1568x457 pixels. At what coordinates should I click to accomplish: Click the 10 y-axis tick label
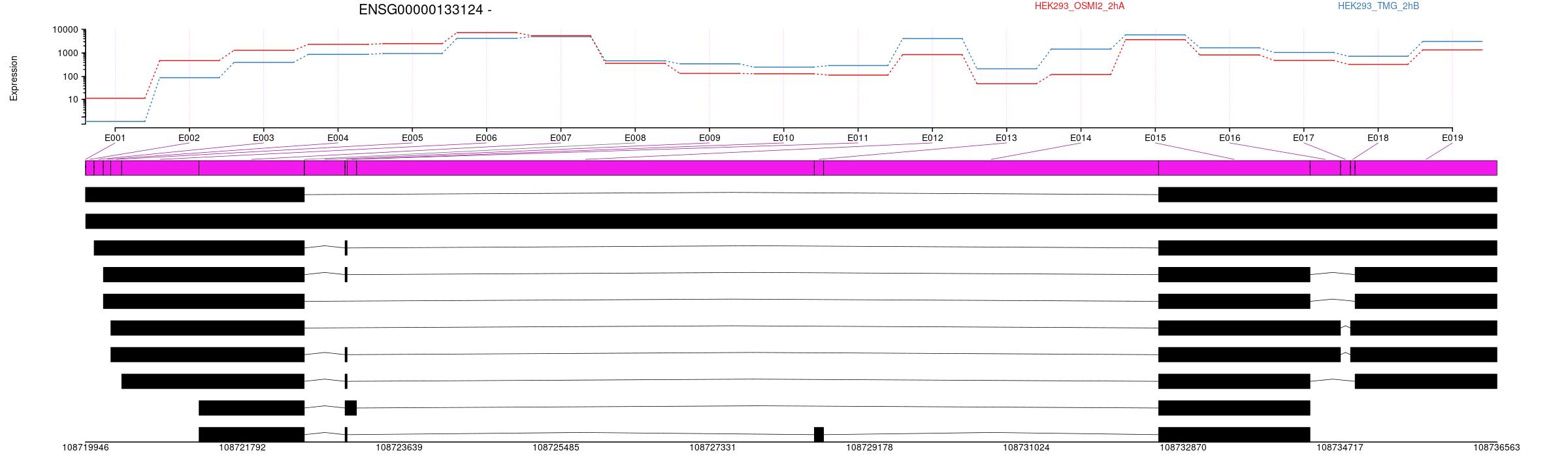(73, 100)
